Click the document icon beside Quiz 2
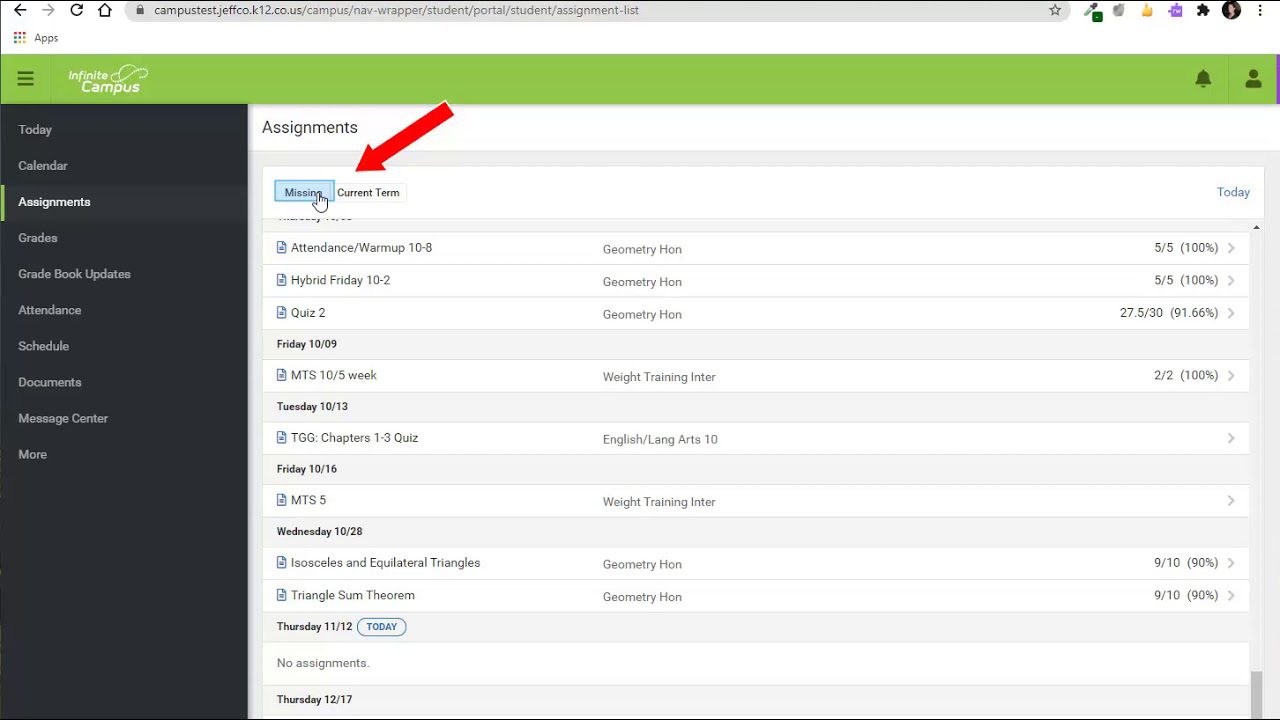The width and height of the screenshot is (1280, 720). point(282,313)
